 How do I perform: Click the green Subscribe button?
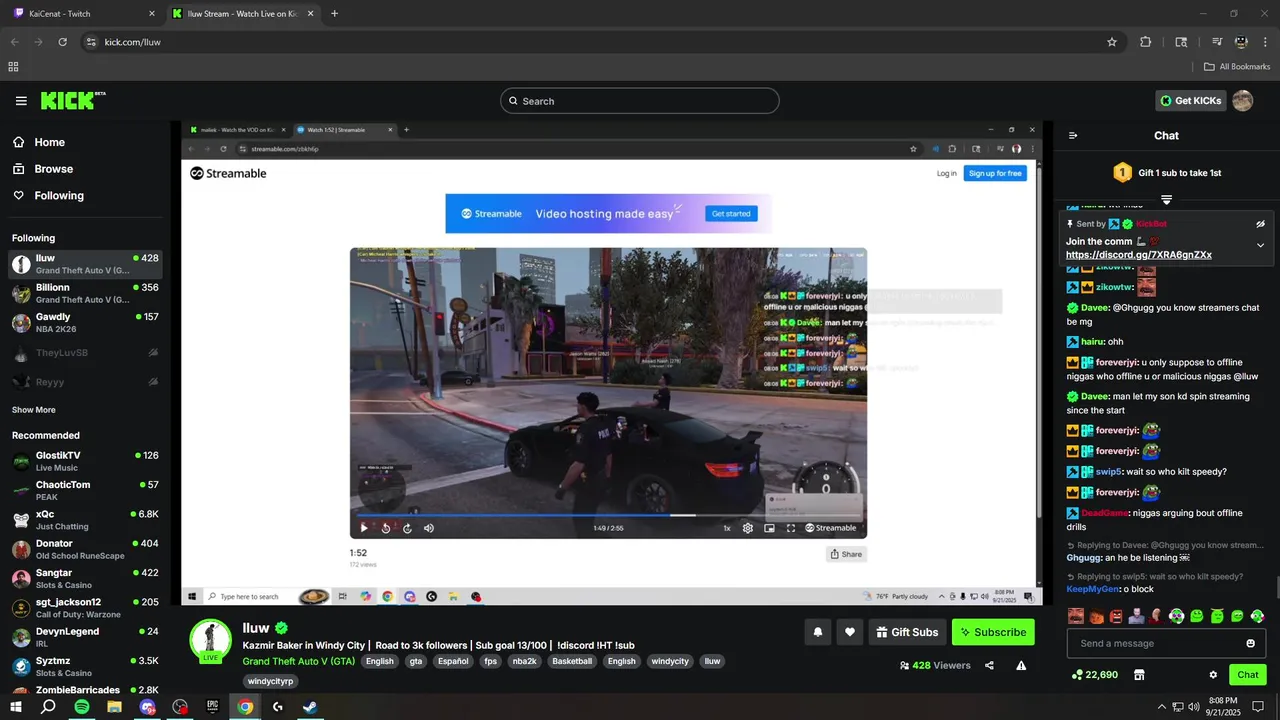pyautogui.click(x=993, y=632)
